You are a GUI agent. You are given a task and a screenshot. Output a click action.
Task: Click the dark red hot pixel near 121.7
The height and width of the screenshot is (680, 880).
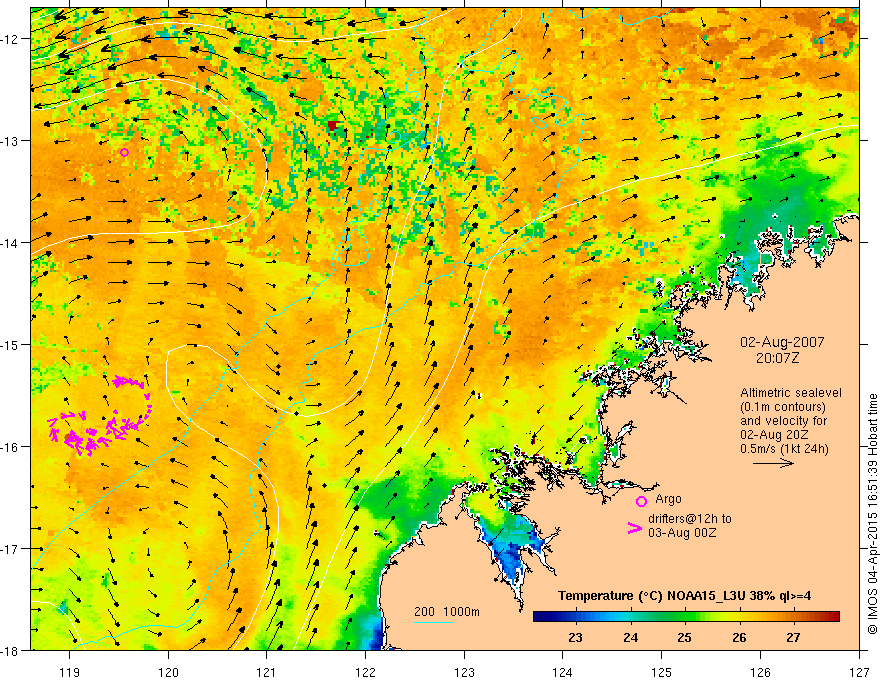333,125
